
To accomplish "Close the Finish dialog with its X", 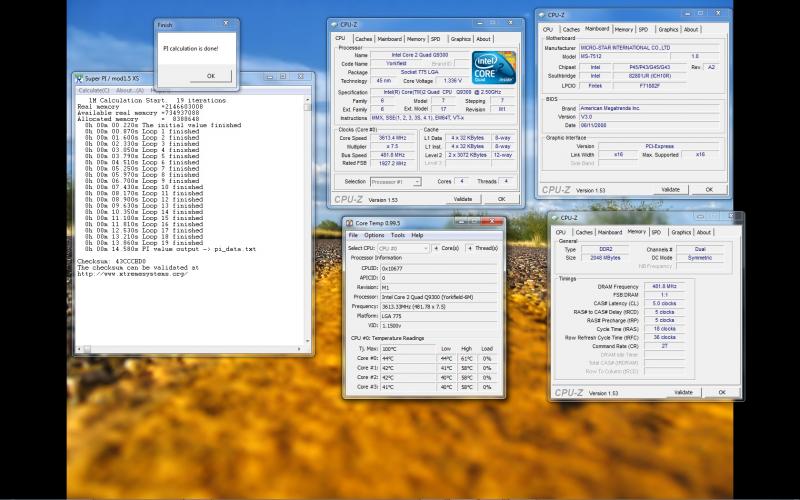I will [226, 23].
